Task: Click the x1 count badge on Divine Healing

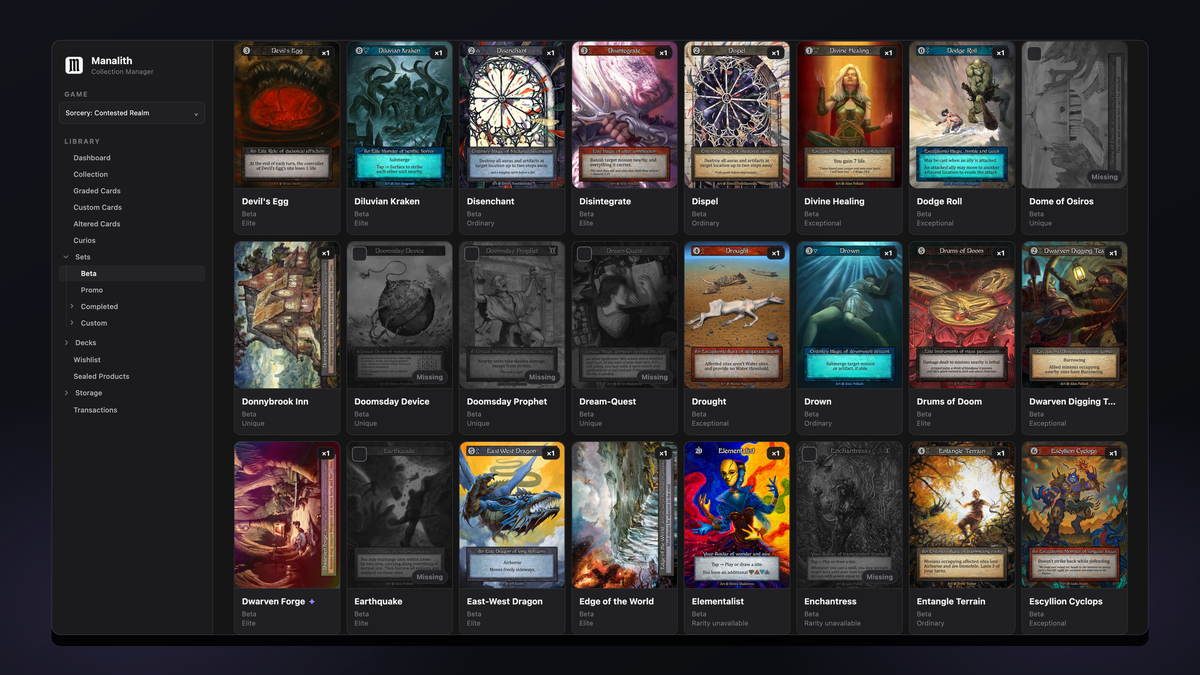Action: click(x=888, y=53)
